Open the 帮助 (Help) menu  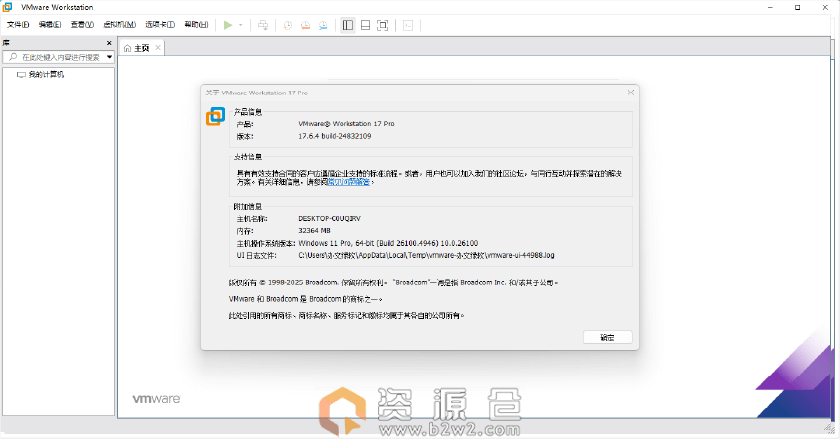pos(195,24)
